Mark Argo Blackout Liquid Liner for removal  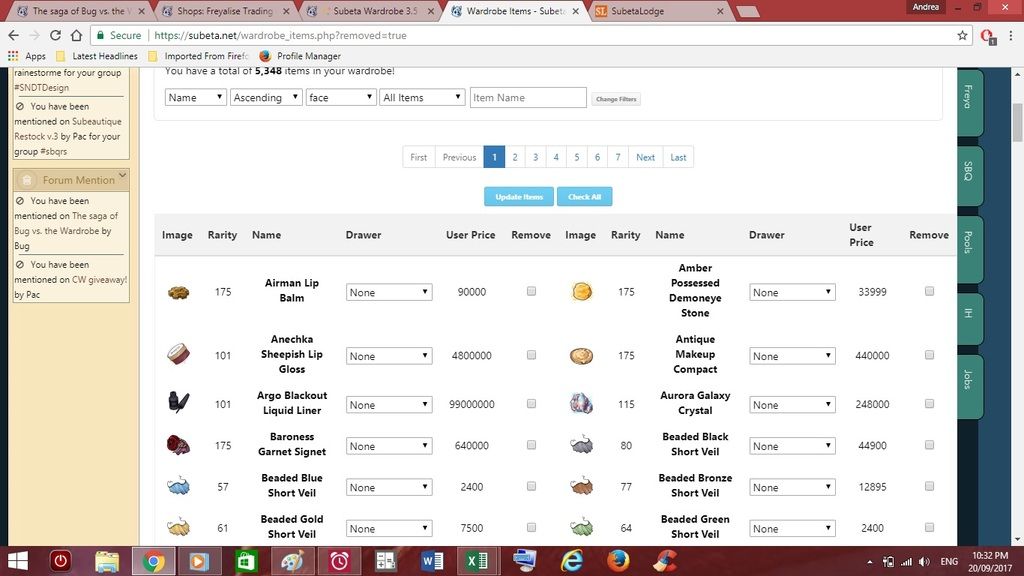[x=531, y=404]
